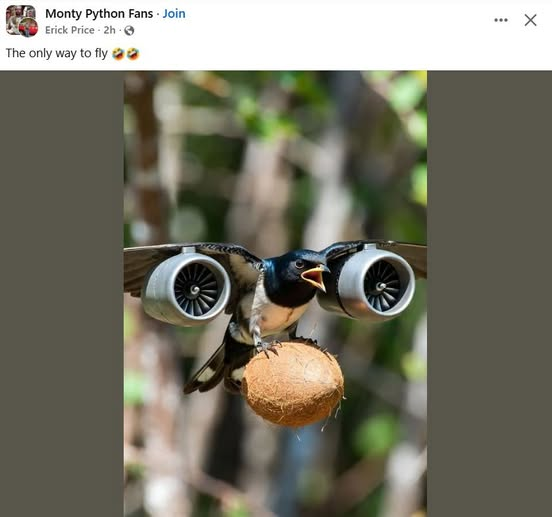
Task: Click the 2h post timestamp
Action: pyautogui.click(x=109, y=30)
